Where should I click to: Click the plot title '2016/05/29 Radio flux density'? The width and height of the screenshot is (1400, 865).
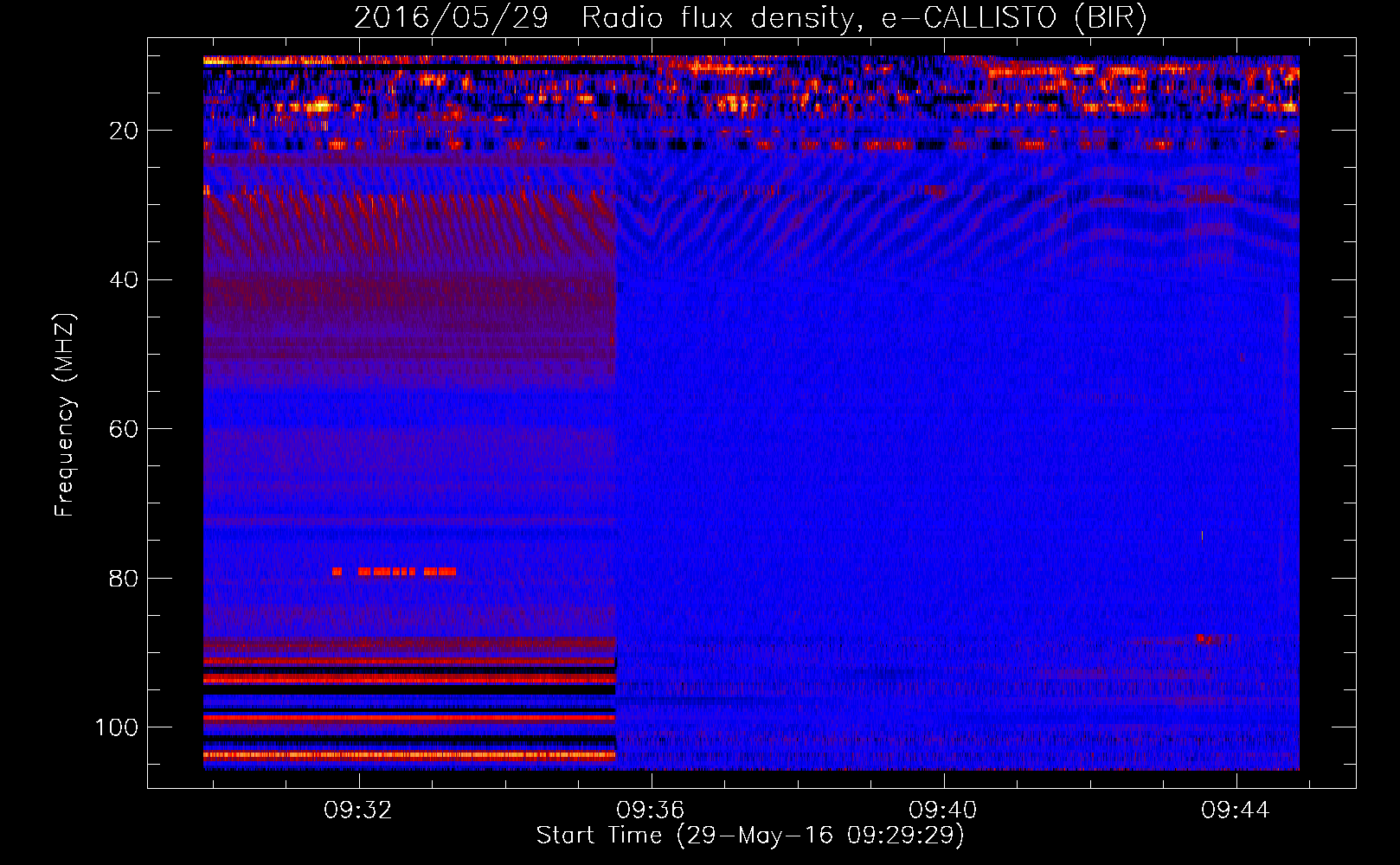(605, 18)
